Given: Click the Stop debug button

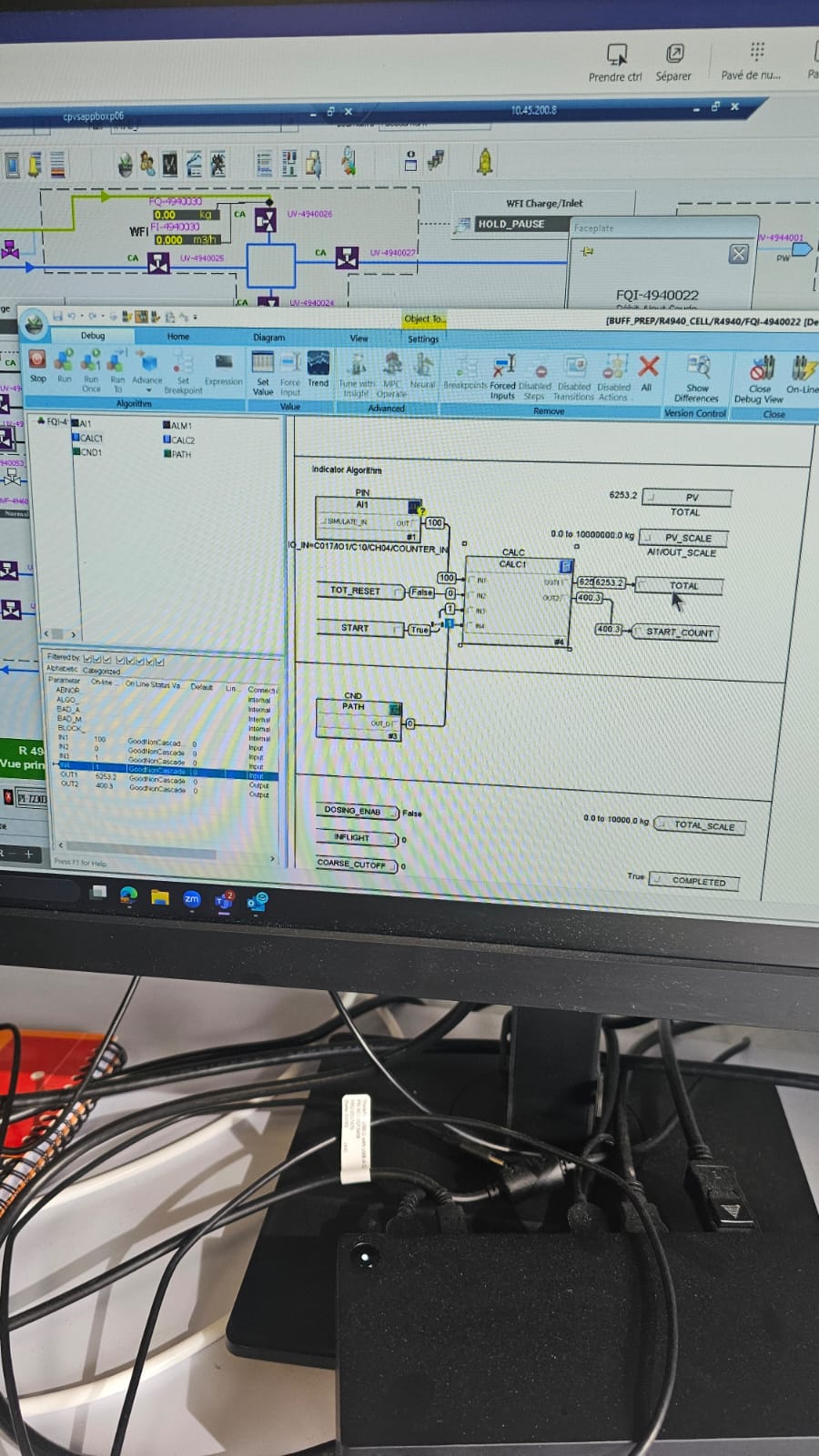Looking at the screenshot, I should pyautogui.click(x=37, y=360).
